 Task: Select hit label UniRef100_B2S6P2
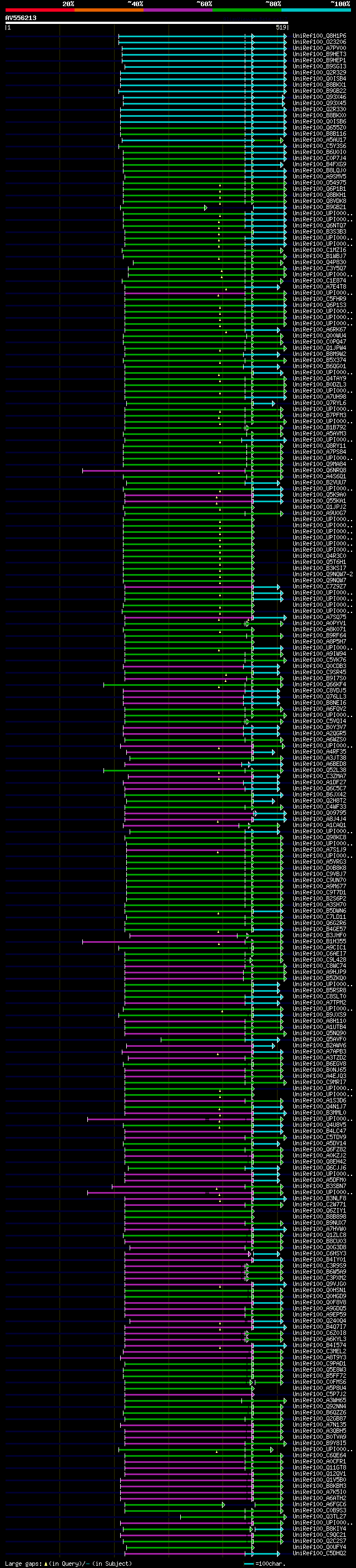pos(319,898)
